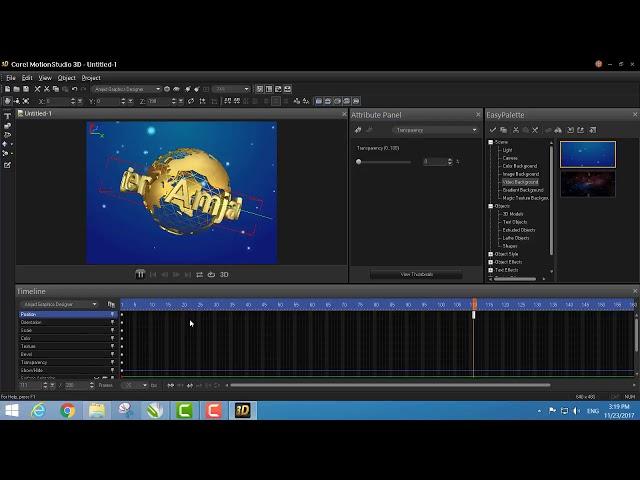Click the last standard-toolbar layout icon
The width and height of the screenshot is (640, 480).
point(288,89)
